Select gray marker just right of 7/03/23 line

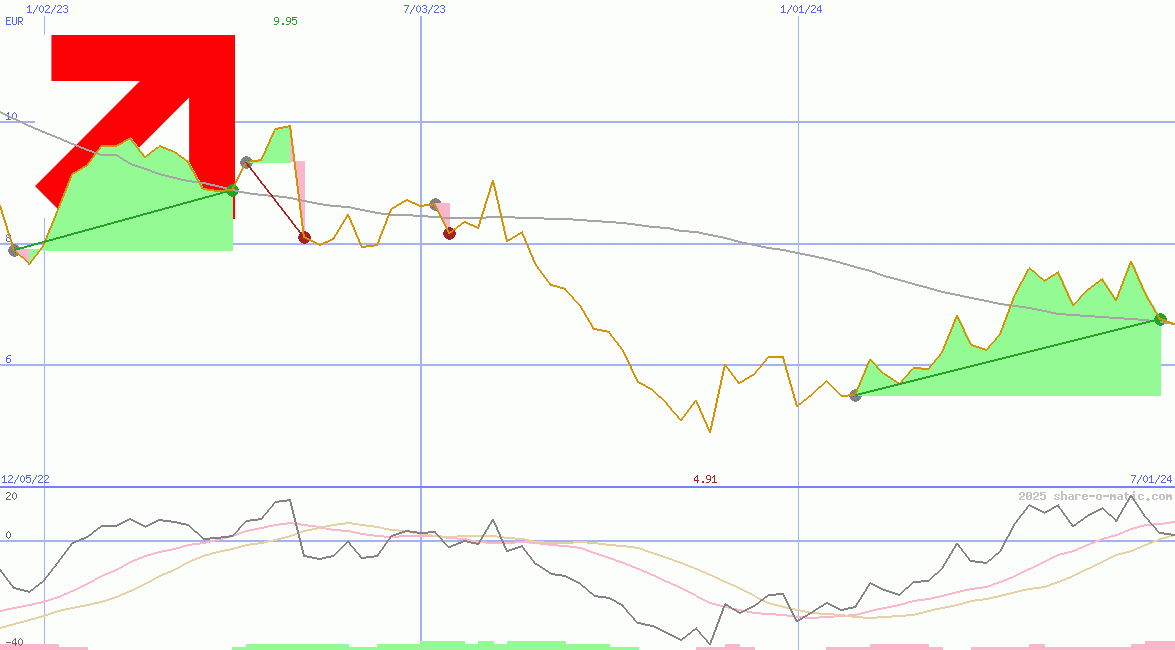(435, 204)
